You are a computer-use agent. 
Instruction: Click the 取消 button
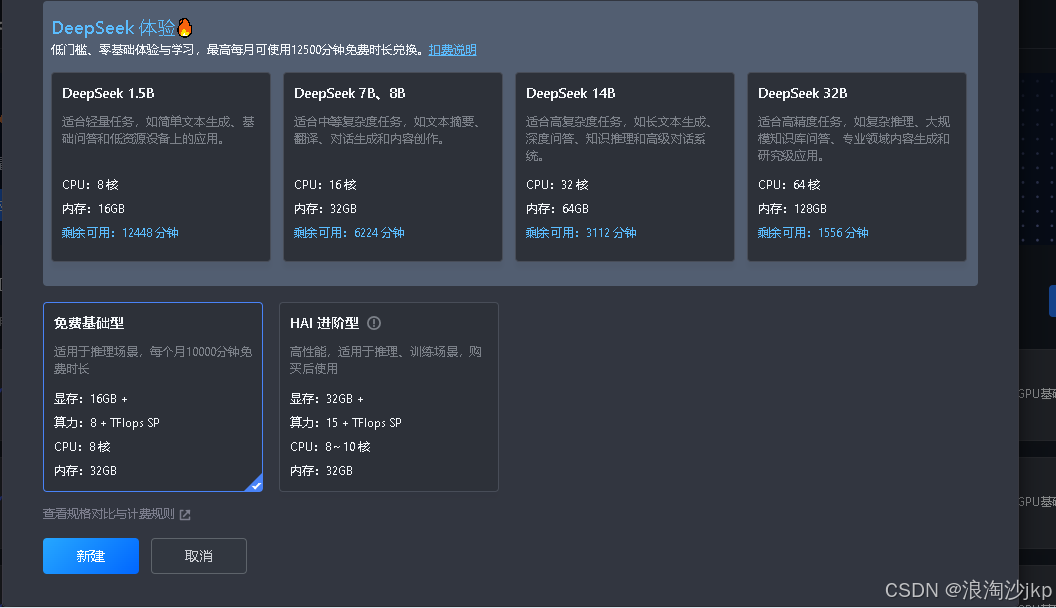click(199, 556)
